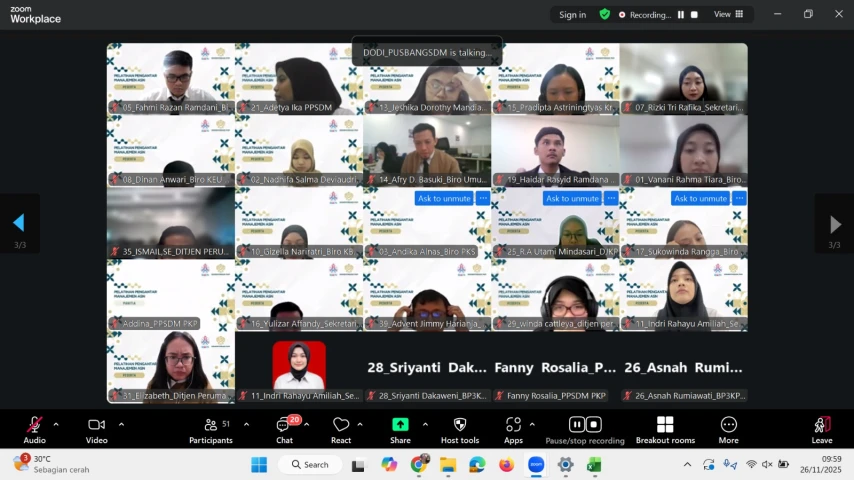Open the Participants panel
This screenshot has width=854, height=480.
pyautogui.click(x=211, y=429)
